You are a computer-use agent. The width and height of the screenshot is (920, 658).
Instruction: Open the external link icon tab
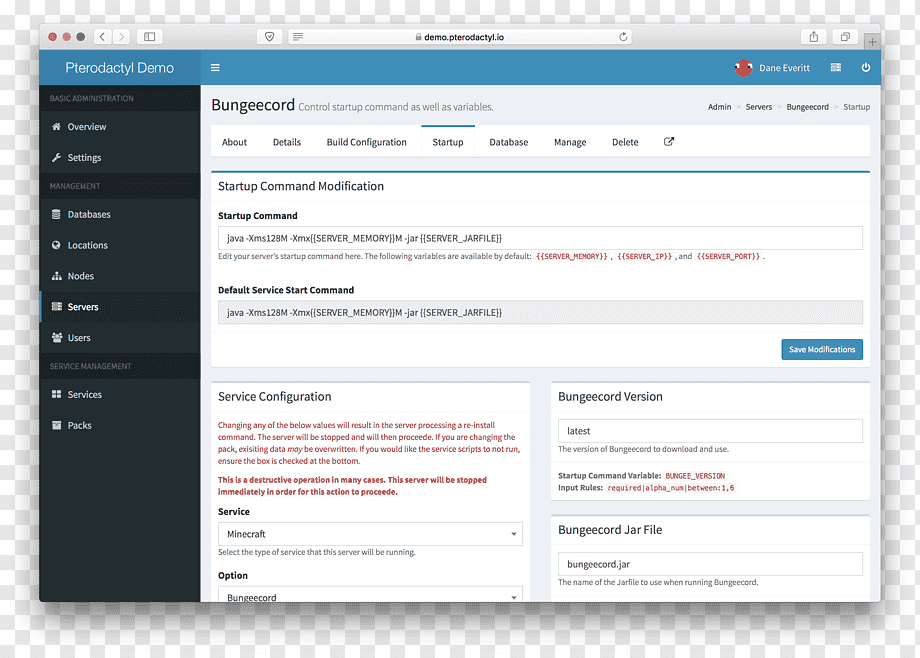coord(669,141)
